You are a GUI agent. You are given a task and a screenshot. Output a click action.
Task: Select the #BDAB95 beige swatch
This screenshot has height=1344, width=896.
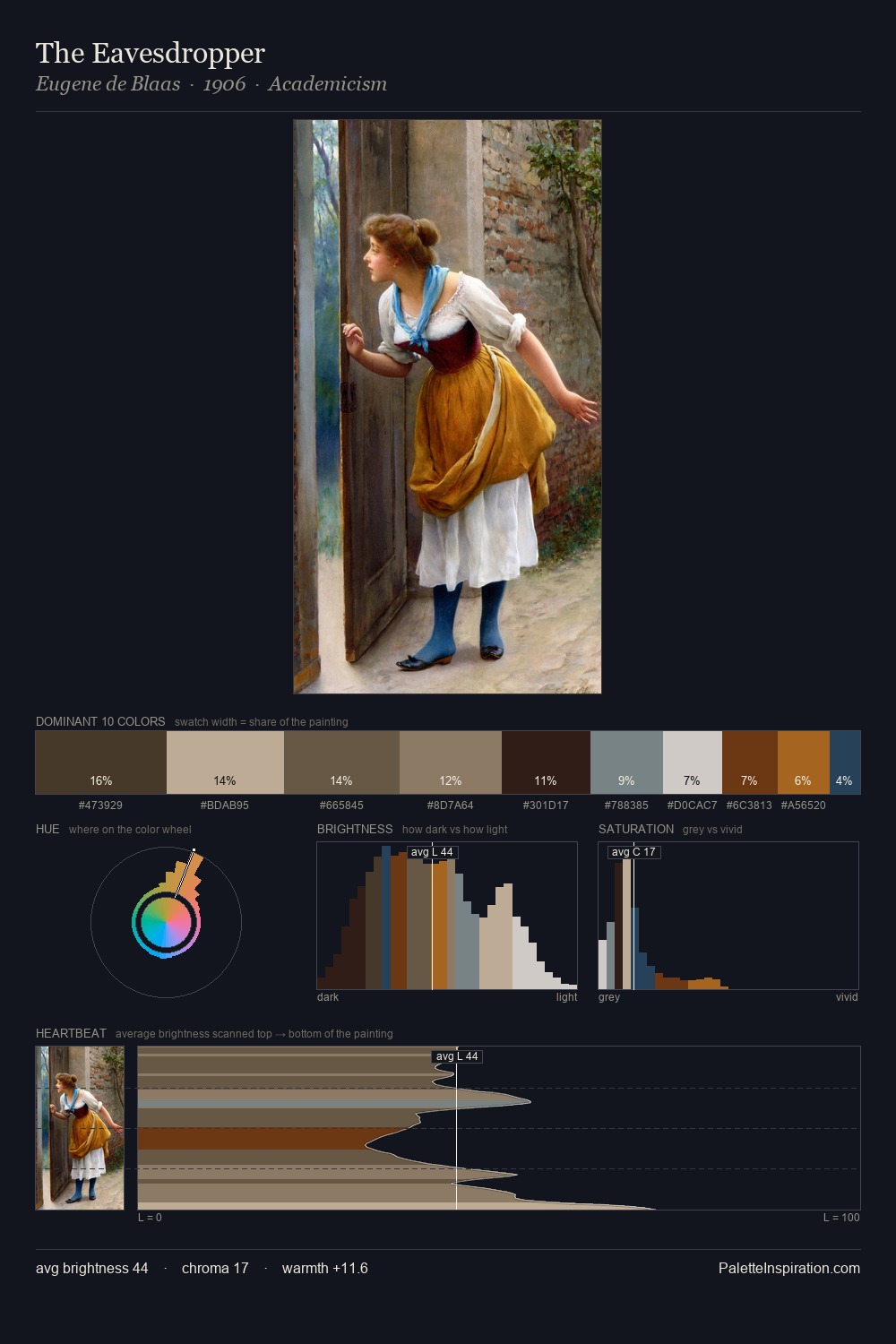pyautogui.click(x=225, y=762)
